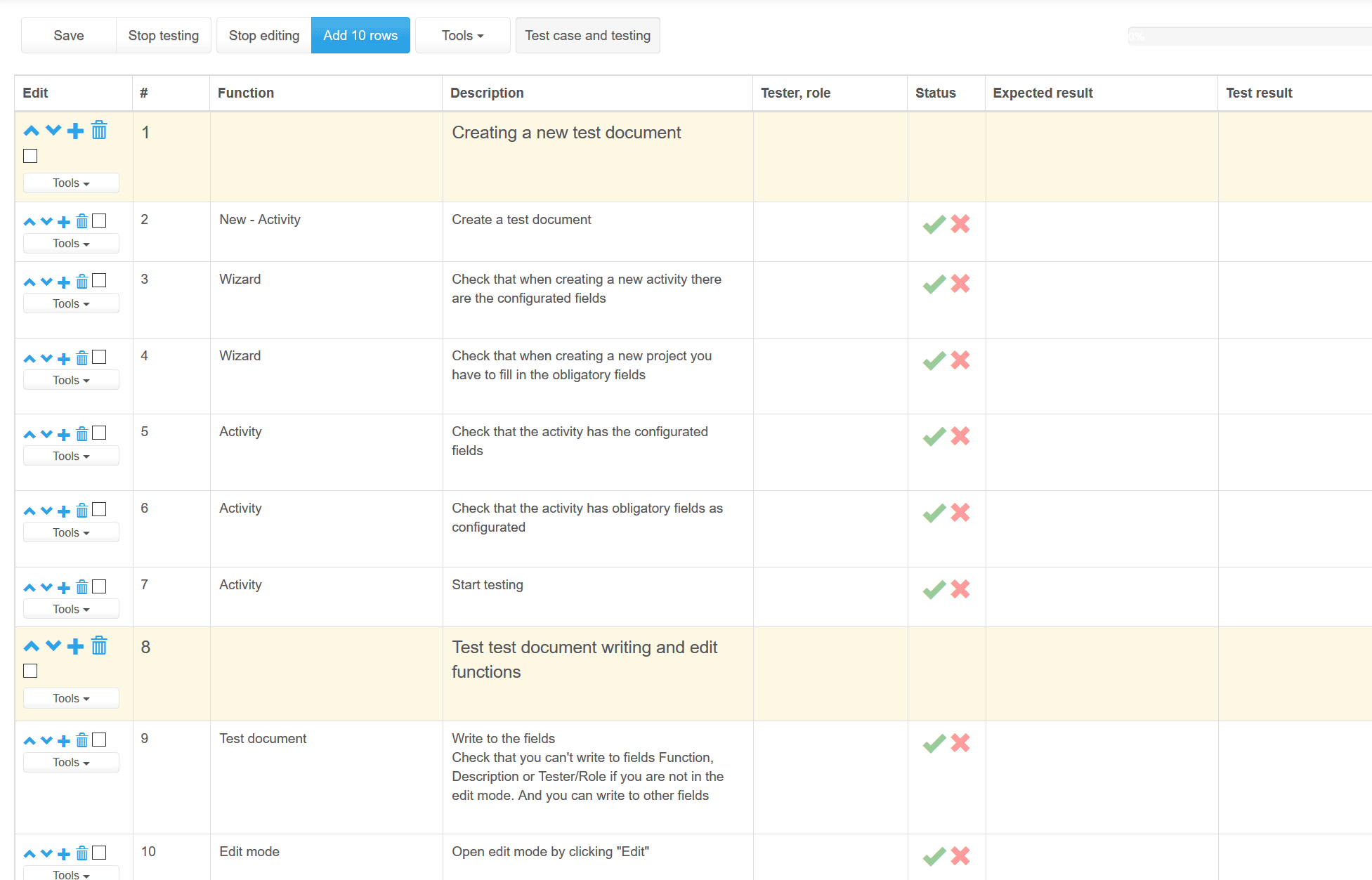Delete row 2 with the trash icon
1372x880 pixels.
tap(82, 221)
